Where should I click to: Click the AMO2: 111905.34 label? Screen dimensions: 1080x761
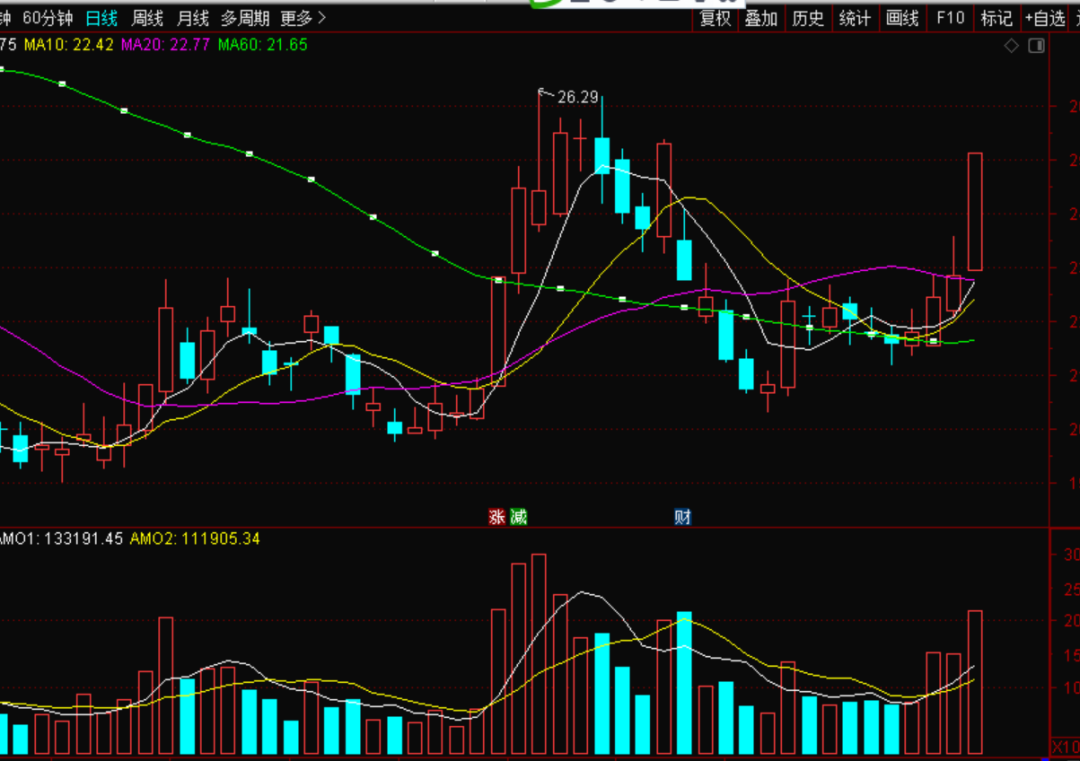[x=195, y=539]
